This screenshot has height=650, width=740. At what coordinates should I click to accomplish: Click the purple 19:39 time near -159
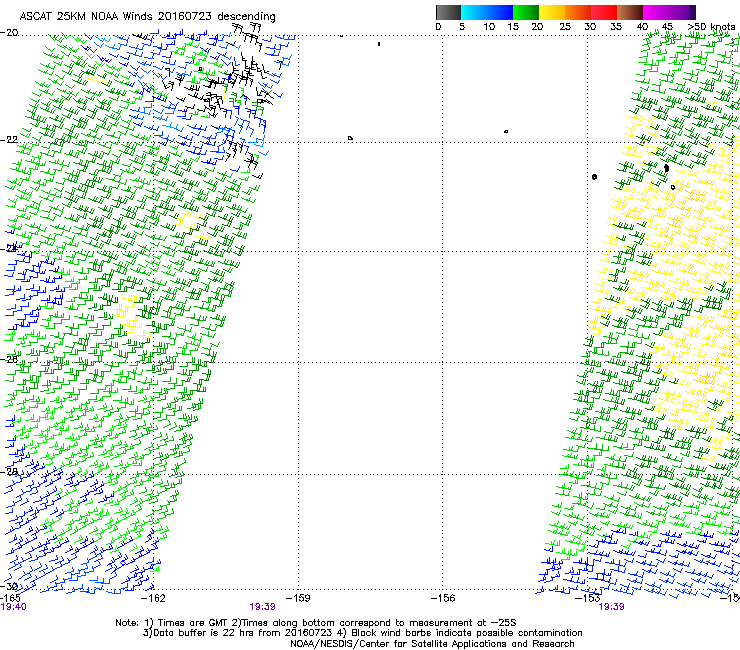click(x=262, y=607)
